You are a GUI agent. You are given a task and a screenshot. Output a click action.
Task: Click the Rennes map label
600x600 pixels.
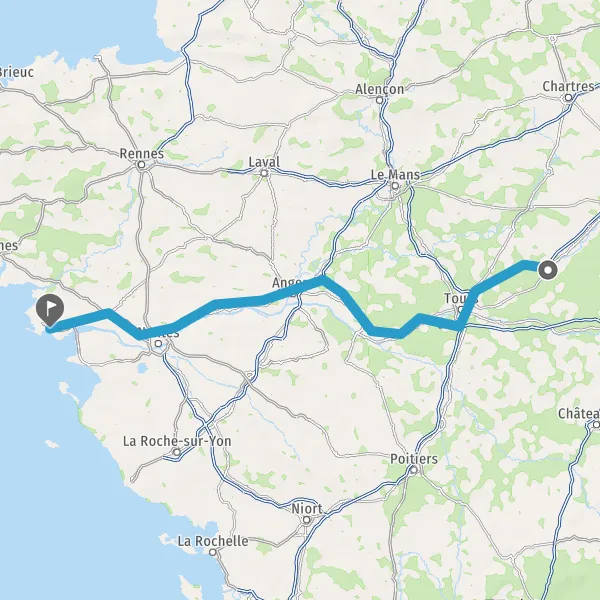point(142,153)
